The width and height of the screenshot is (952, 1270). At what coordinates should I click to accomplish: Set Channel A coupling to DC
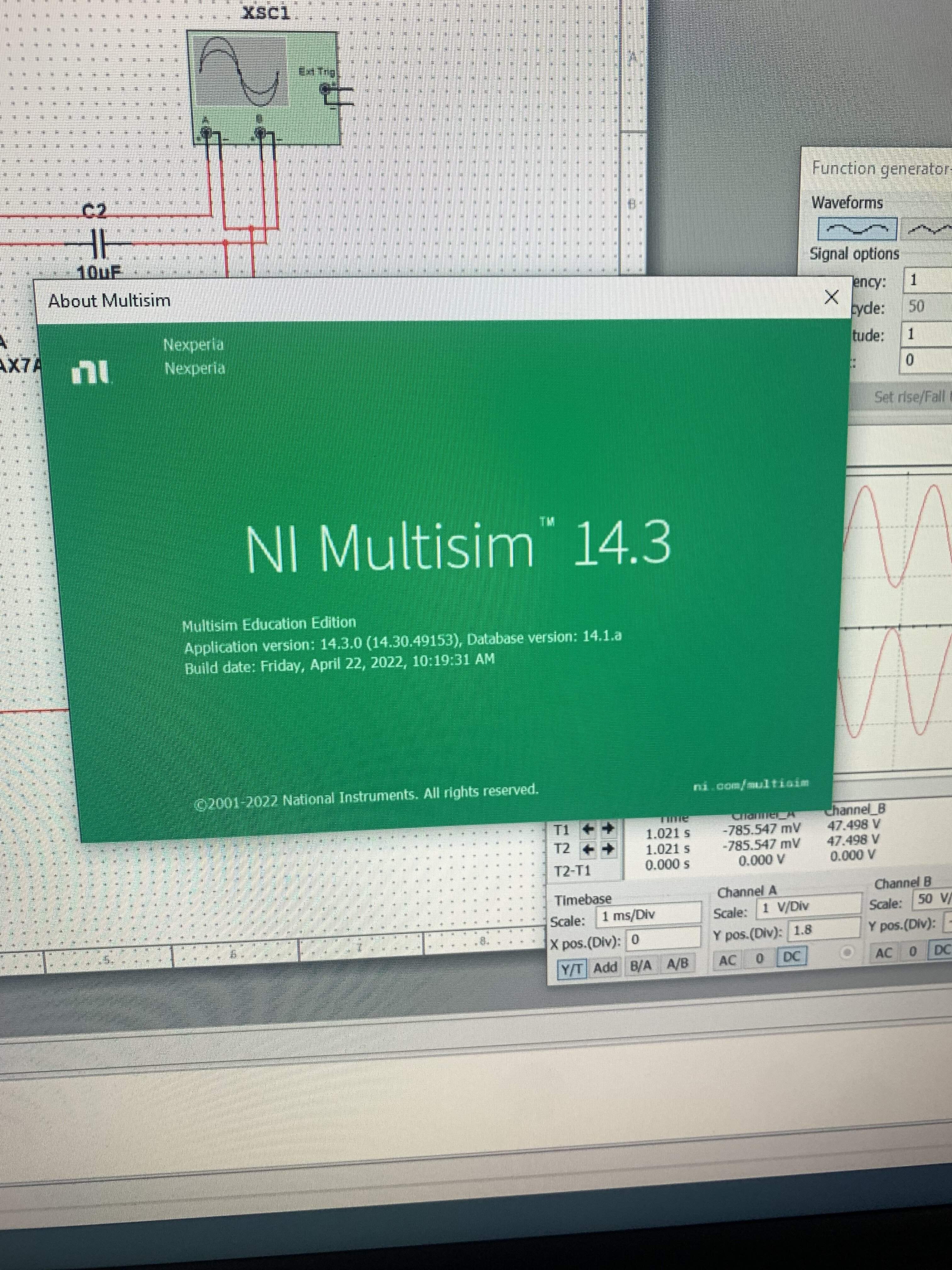pyautogui.click(x=791, y=957)
